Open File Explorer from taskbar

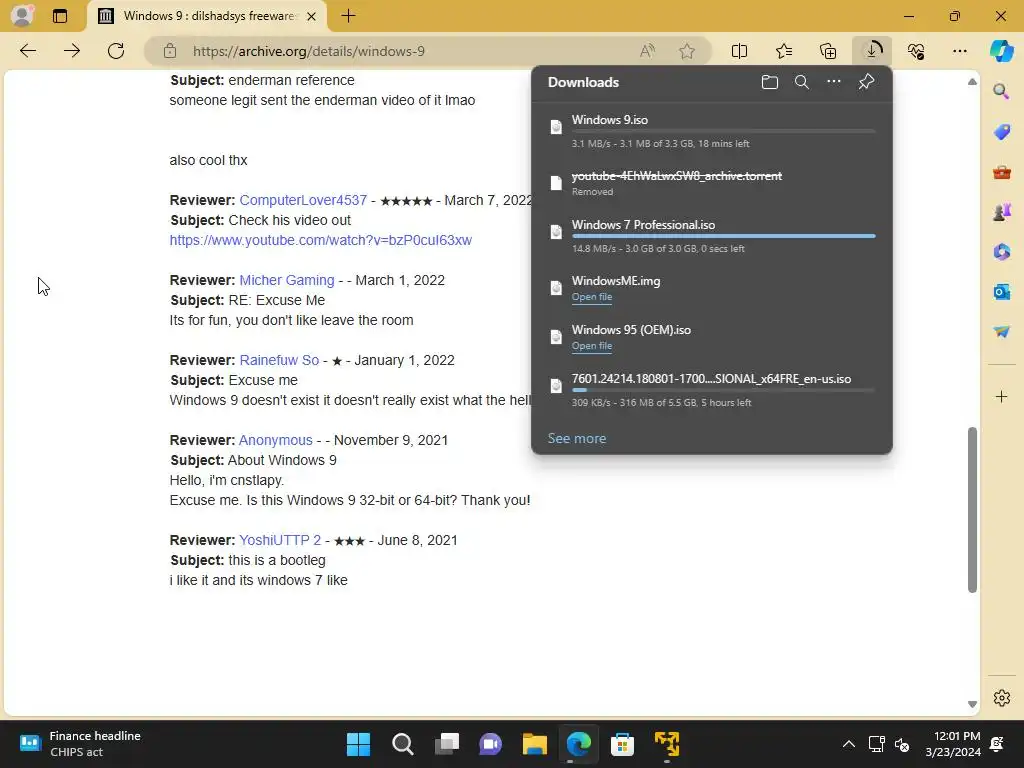(x=534, y=744)
